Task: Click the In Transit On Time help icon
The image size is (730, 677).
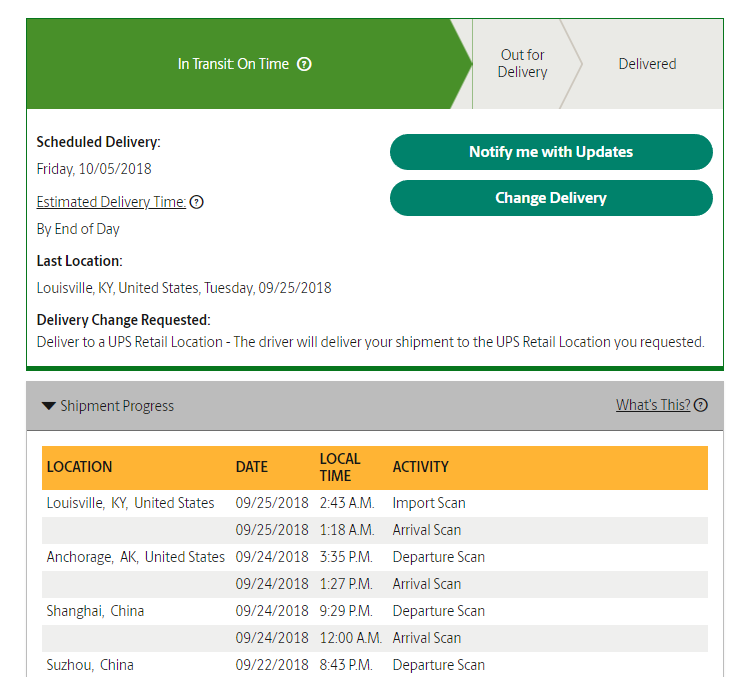Action: 304,64
